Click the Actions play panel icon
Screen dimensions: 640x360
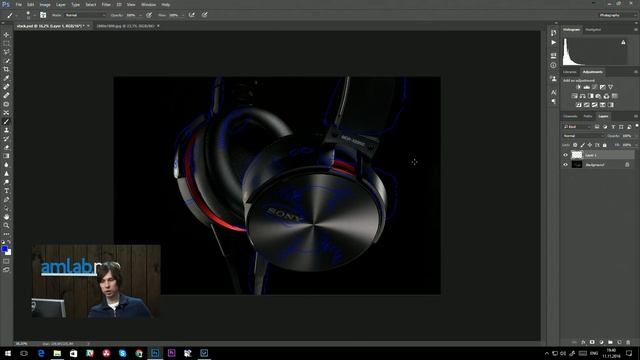coord(553,42)
